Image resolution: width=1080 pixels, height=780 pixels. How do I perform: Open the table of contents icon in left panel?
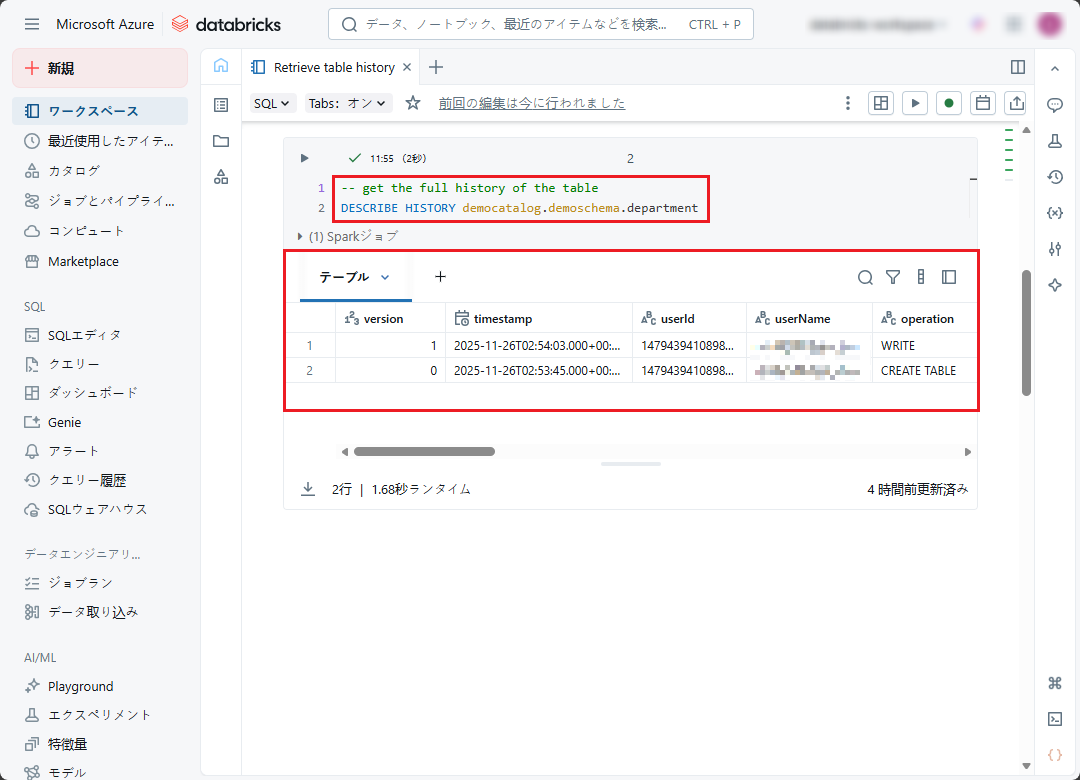pos(221,104)
